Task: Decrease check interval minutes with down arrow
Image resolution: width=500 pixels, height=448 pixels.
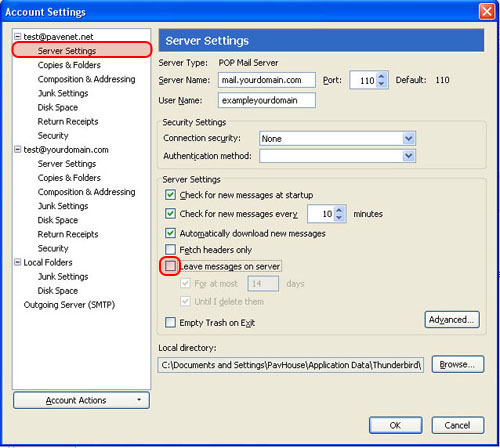Action: 339,218
